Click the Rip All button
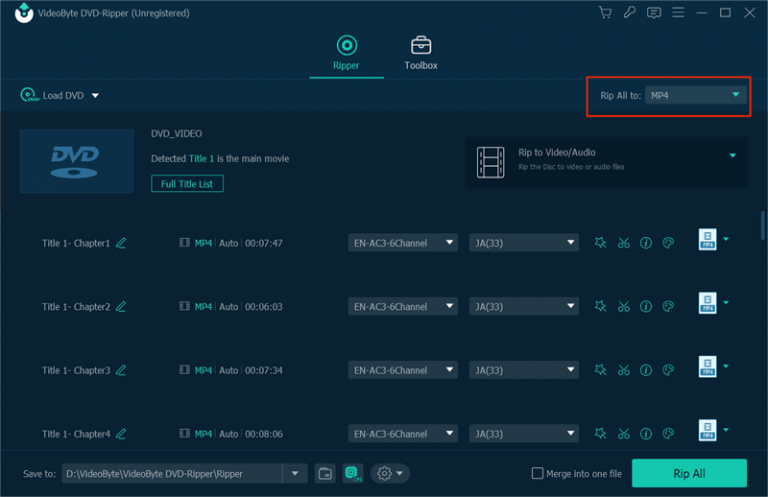768x497 pixels. pos(689,473)
